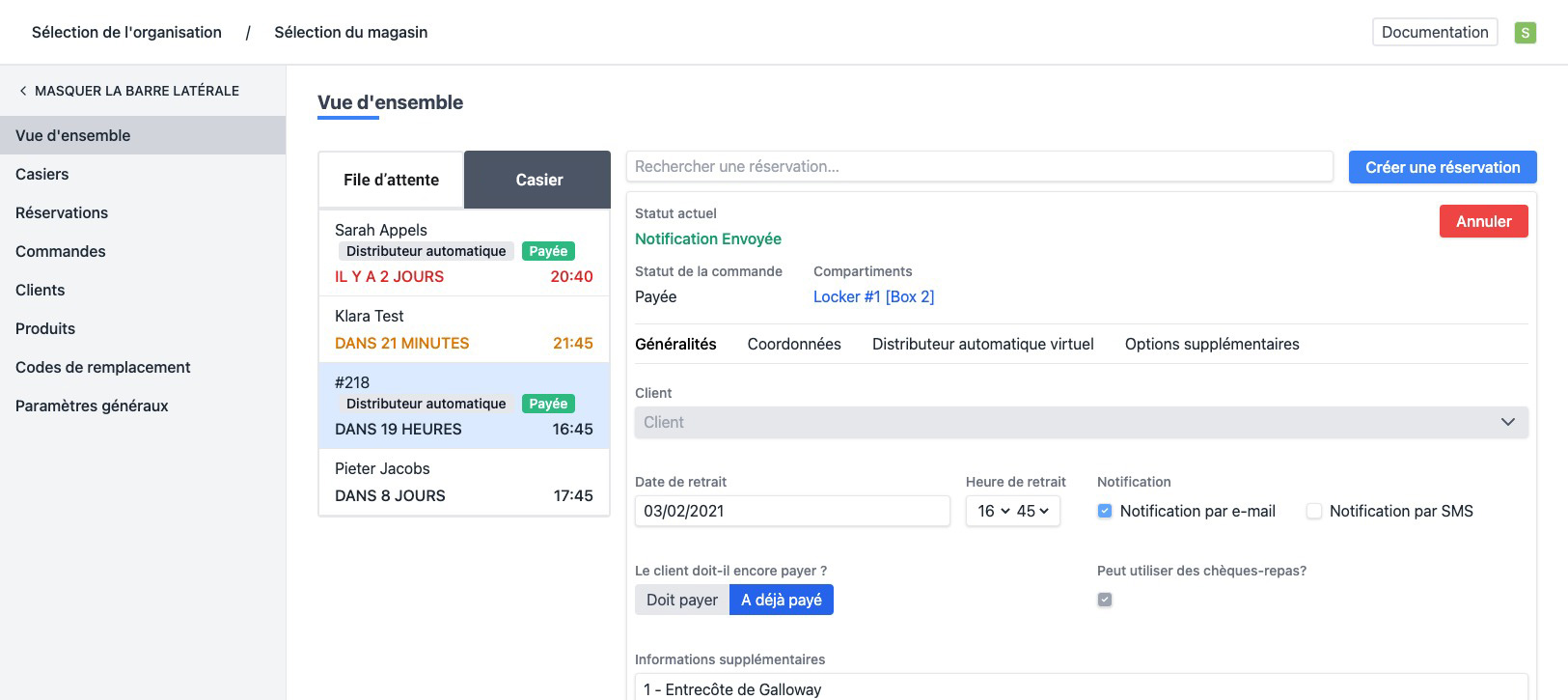Go to Paramètres généraux in sidebar
1568x700 pixels.
click(92, 406)
